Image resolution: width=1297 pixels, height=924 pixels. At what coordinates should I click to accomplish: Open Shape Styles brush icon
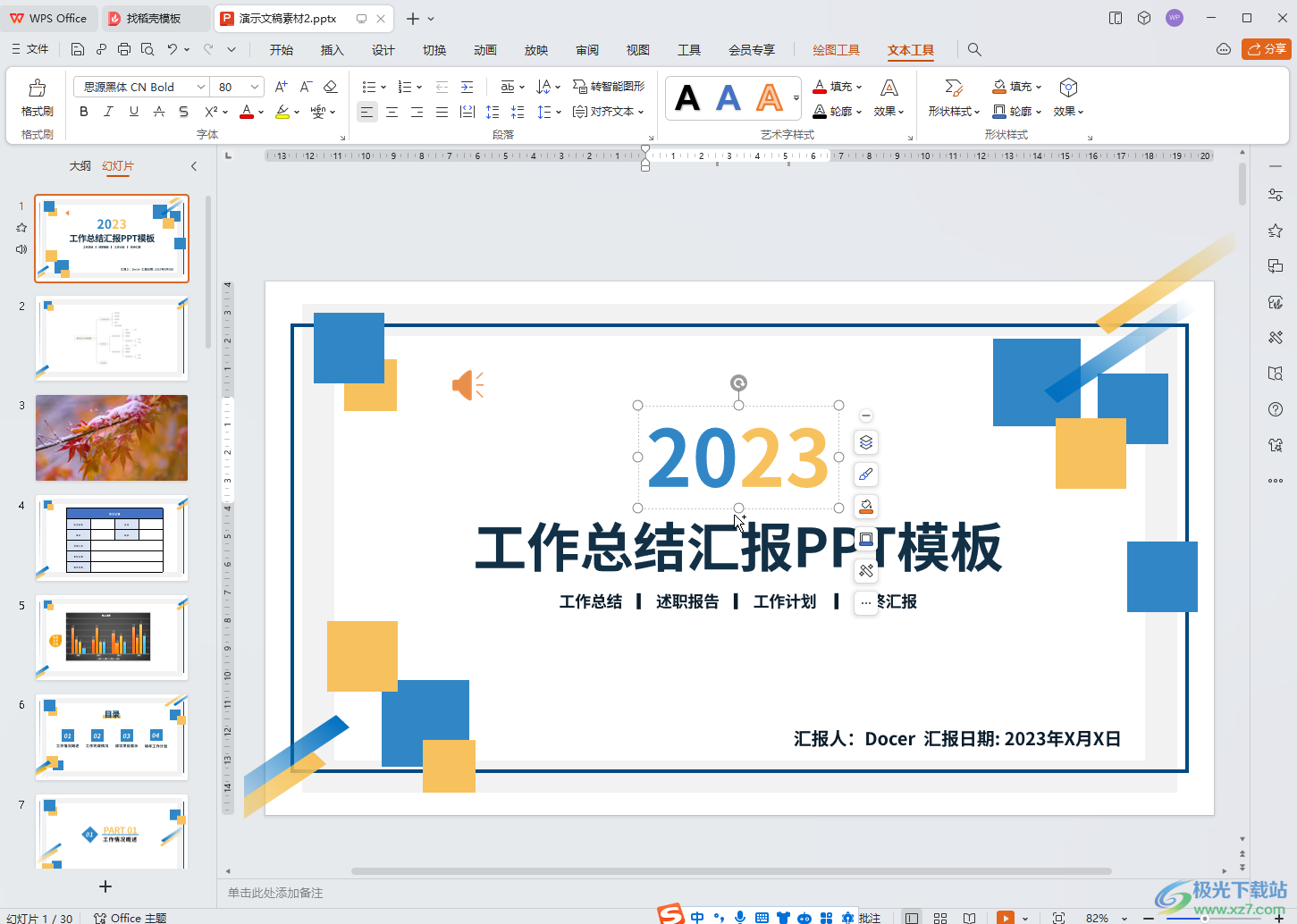coord(954,88)
